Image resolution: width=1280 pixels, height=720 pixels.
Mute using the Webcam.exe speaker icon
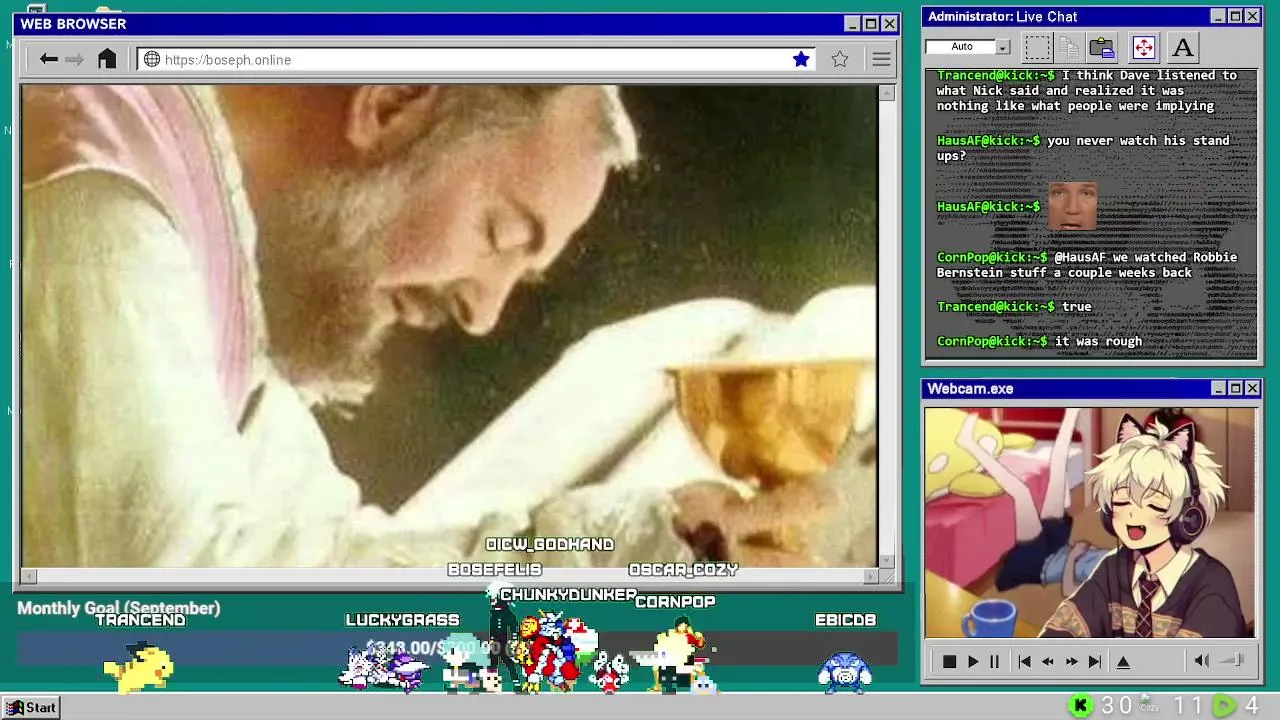[1201, 660]
